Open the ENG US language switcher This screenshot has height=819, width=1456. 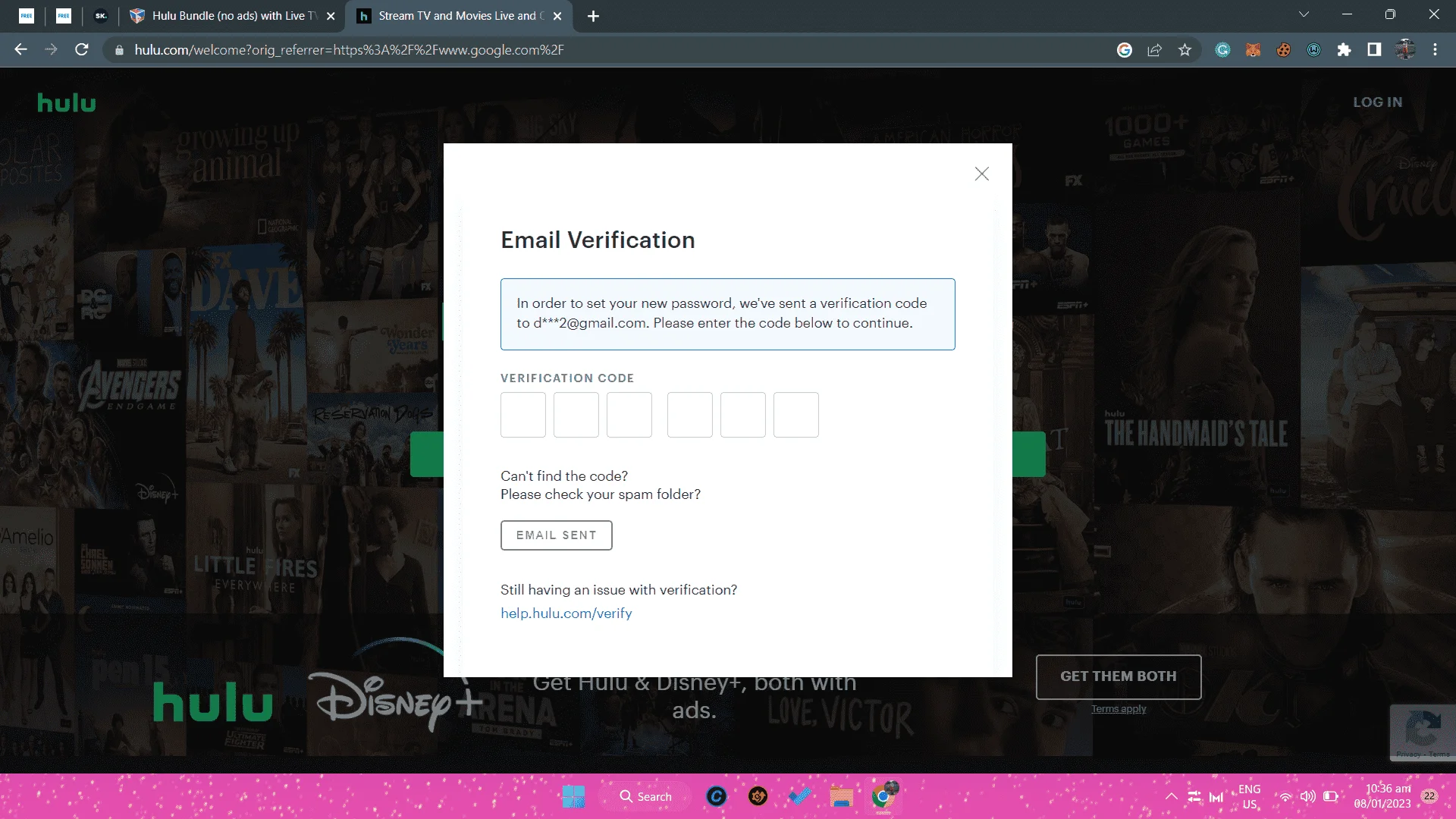pyautogui.click(x=1250, y=796)
